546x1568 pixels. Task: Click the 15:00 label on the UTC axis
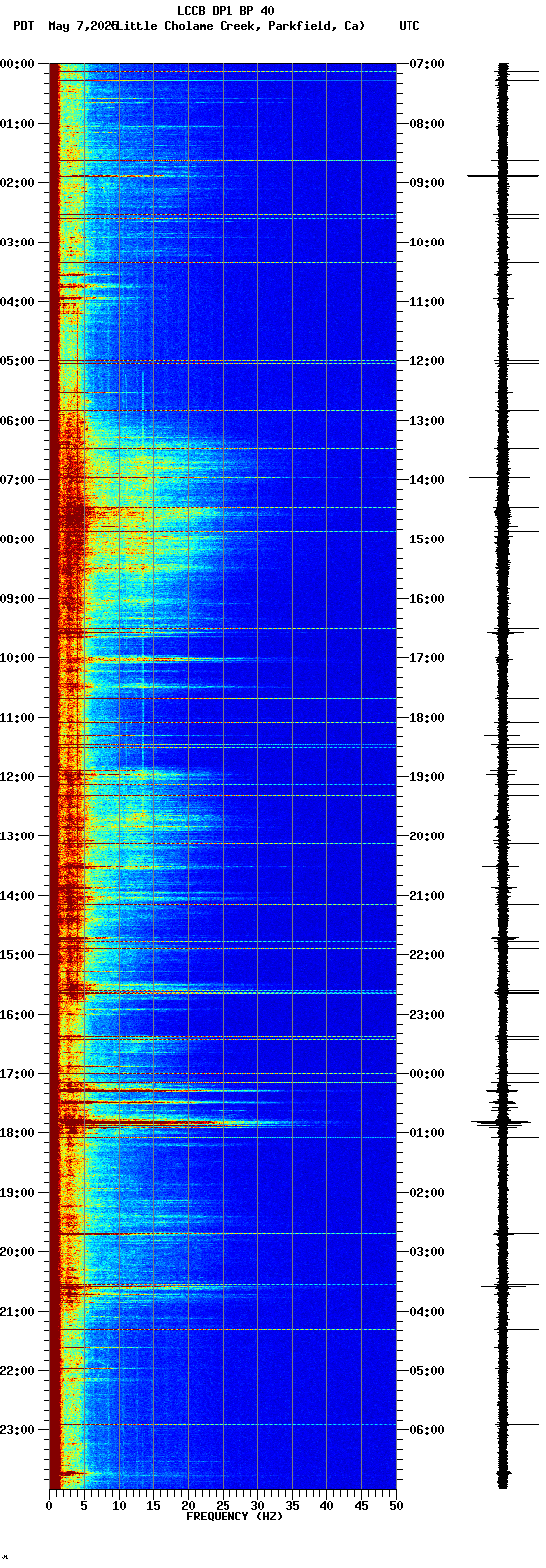(x=426, y=539)
